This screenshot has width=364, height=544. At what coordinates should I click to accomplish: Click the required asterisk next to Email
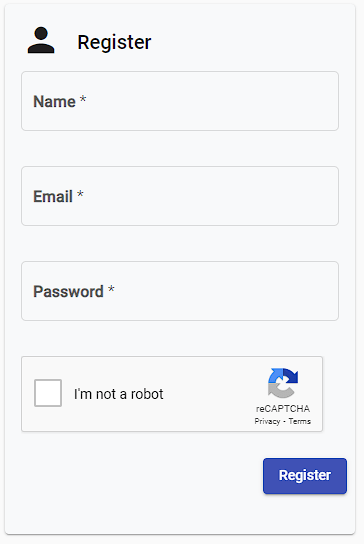coord(80,194)
